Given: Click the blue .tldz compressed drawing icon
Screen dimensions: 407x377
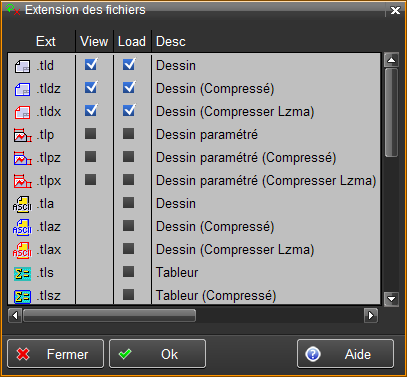Looking at the screenshot, I should [22, 89].
